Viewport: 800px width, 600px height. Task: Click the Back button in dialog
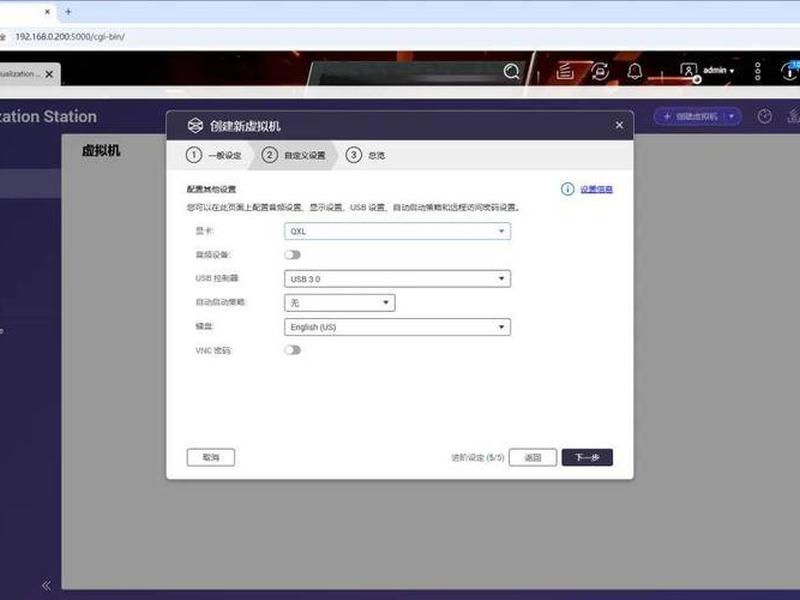[533, 457]
